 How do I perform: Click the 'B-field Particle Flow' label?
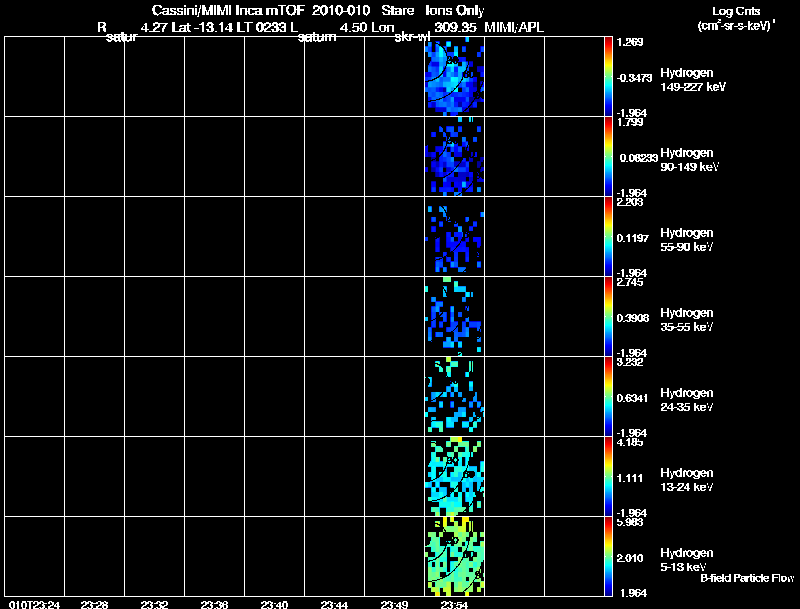click(x=747, y=578)
